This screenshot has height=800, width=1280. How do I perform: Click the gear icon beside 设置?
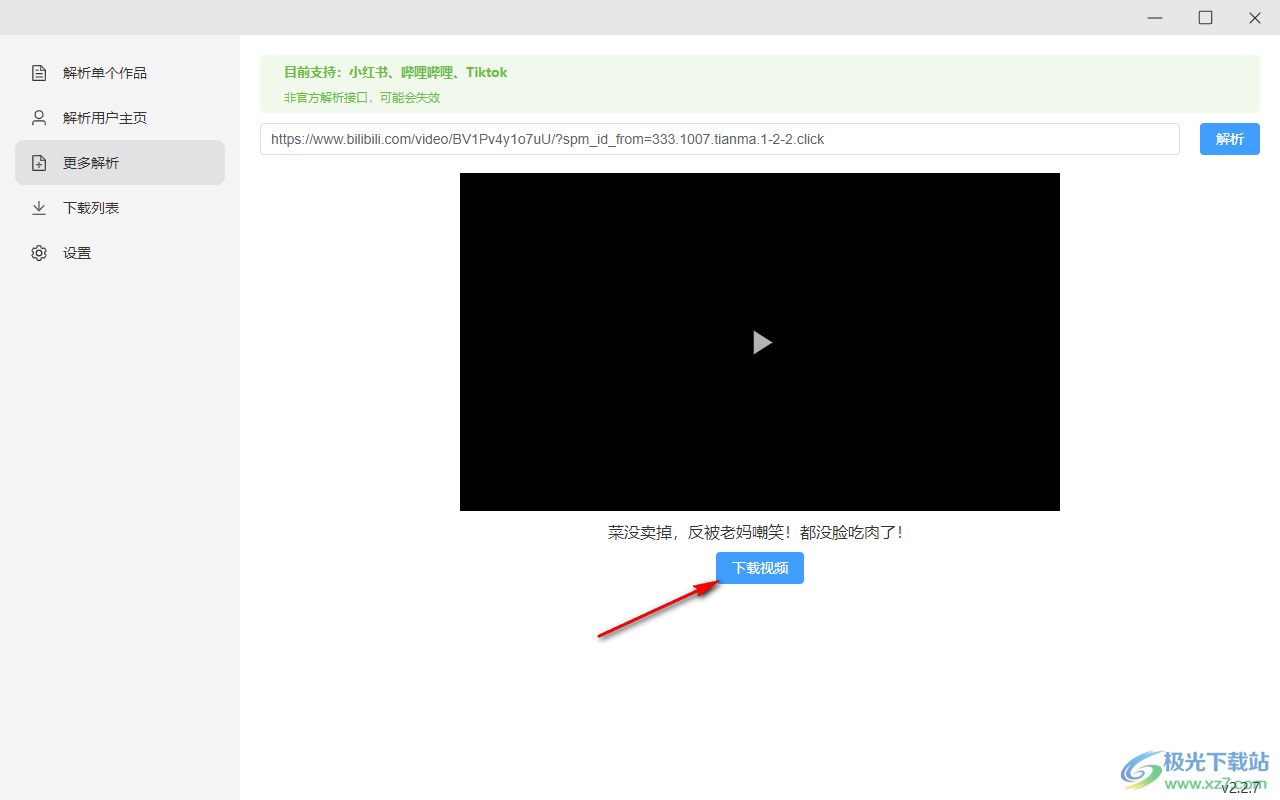tap(39, 253)
